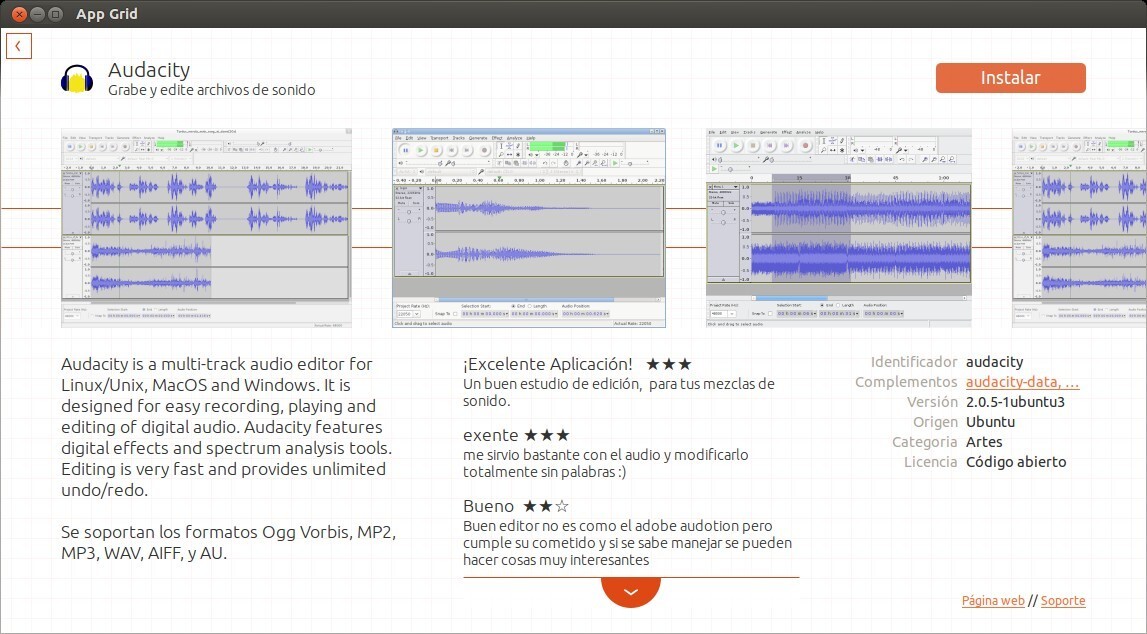Open the Project Rate dropdown in the third screenshot

(730, 313)
